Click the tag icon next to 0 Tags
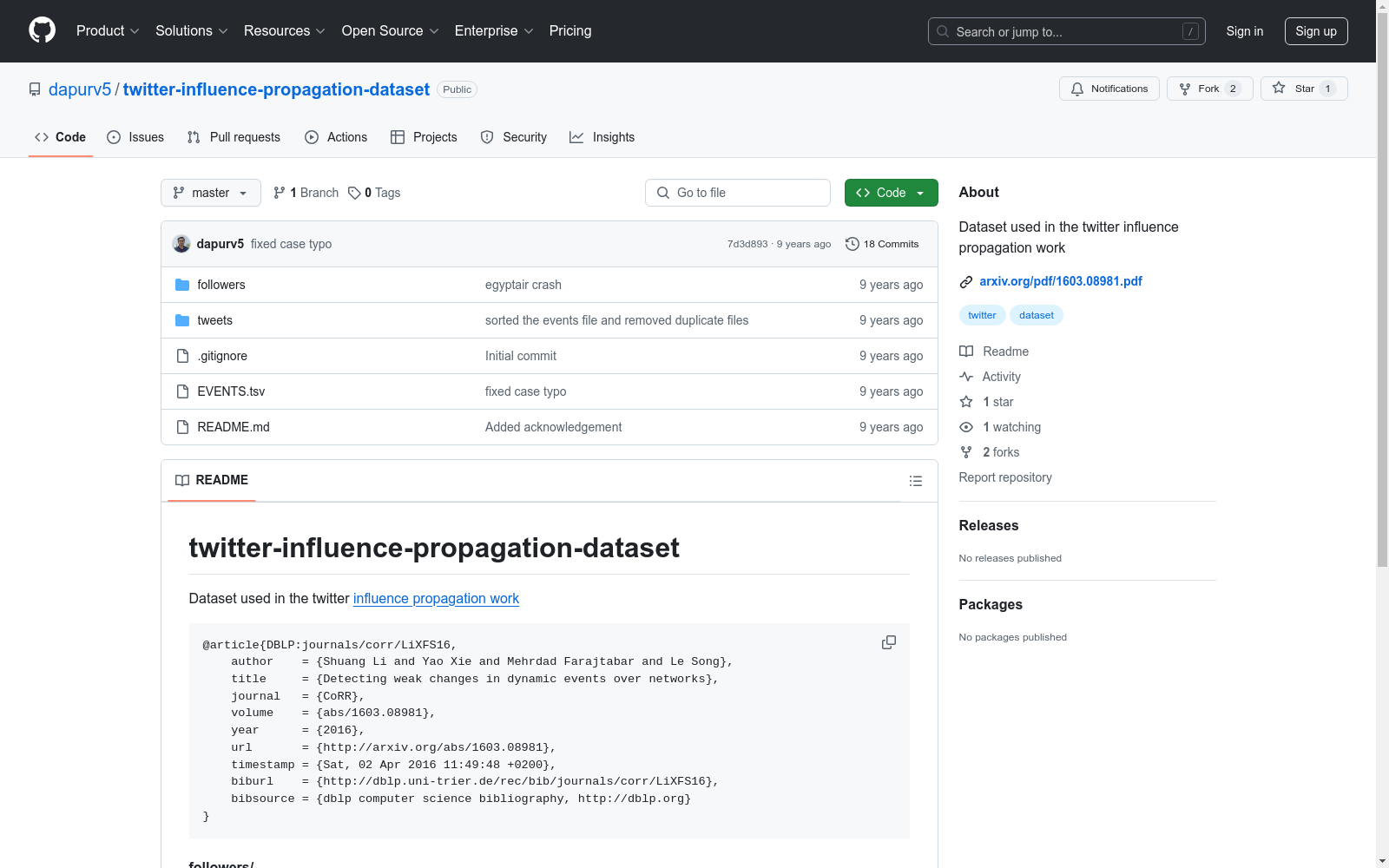 point(354,193)
